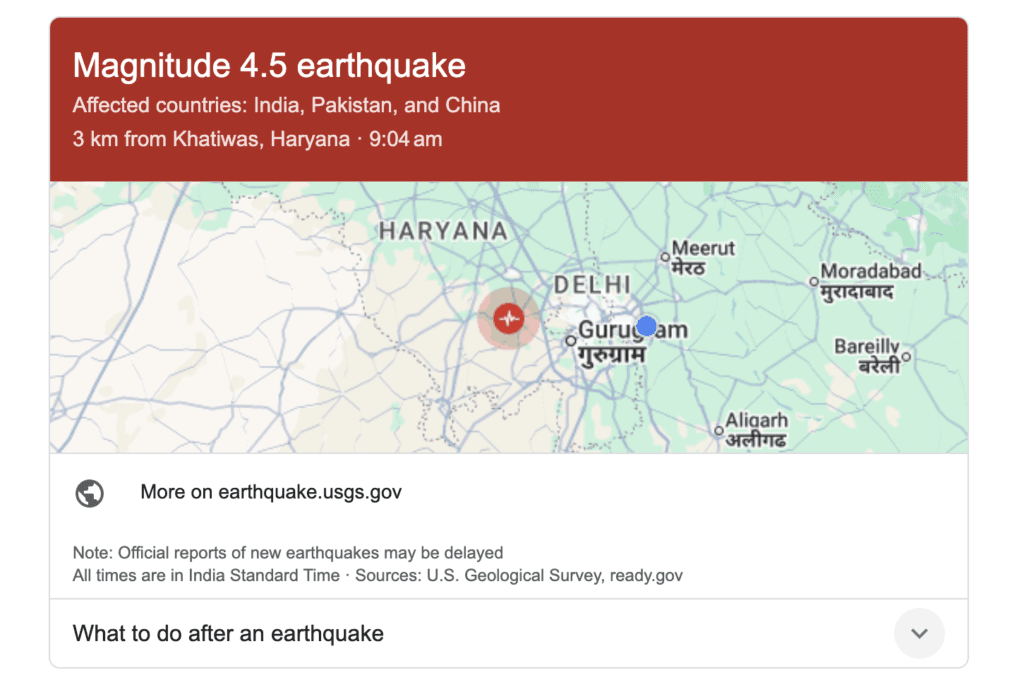The height and width of the screenshot is (675, 1024).
Task: Click the blue location dot near Gurugram
Action: tap(646, 326)
